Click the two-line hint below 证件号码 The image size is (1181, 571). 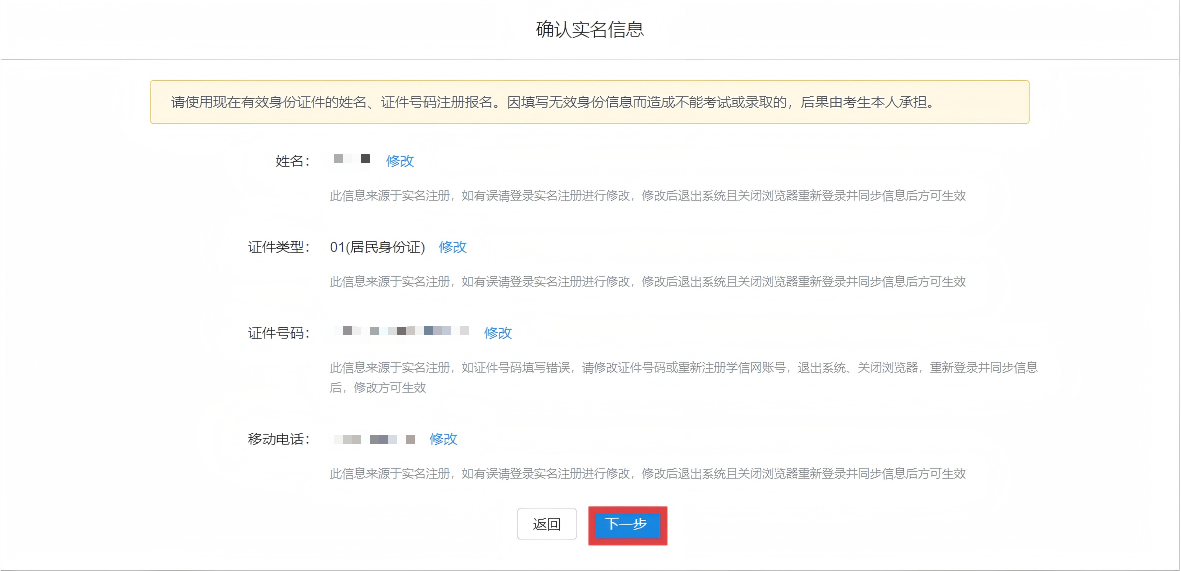(683, 377)
